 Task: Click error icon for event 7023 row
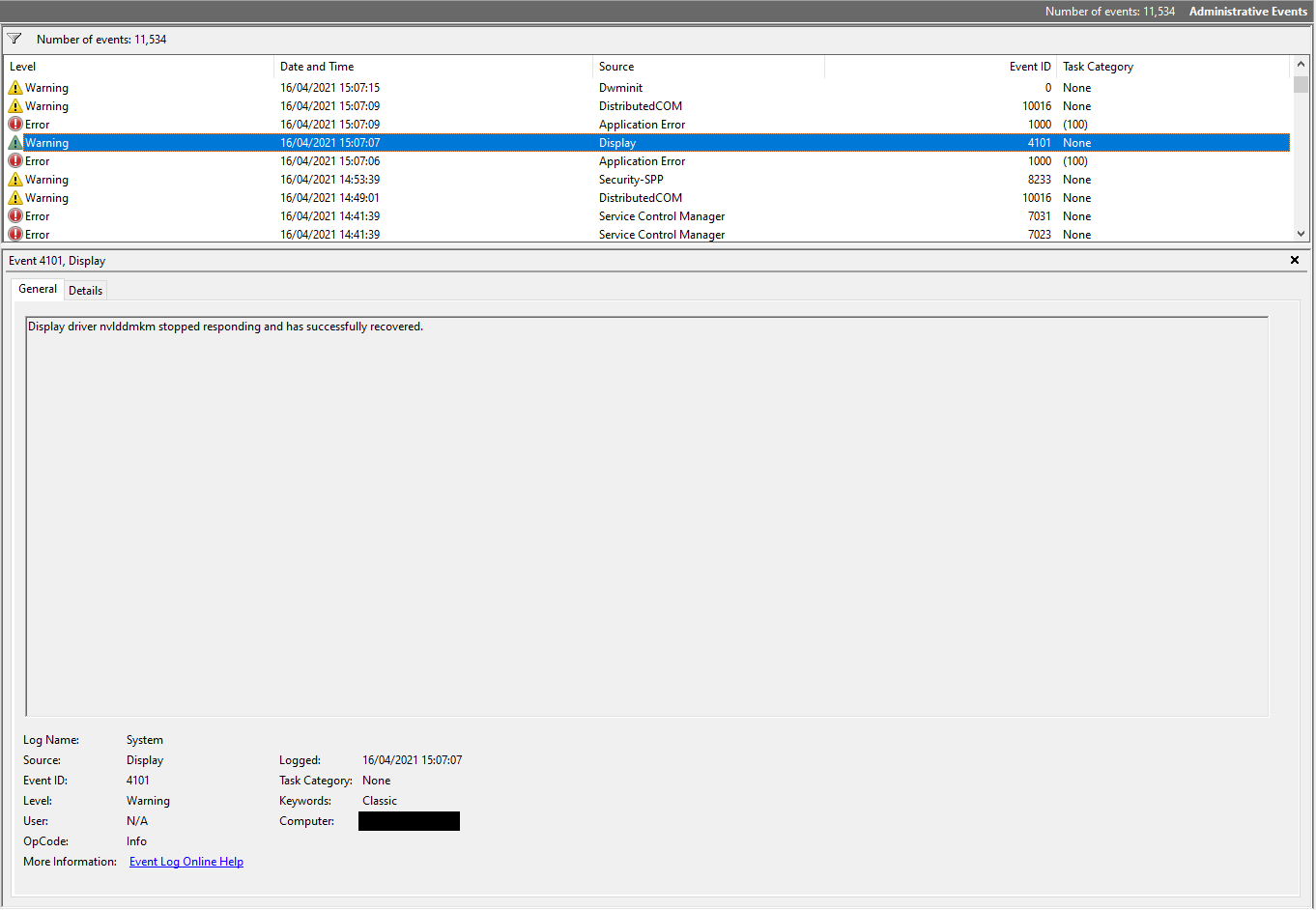[x=15, y=235]
